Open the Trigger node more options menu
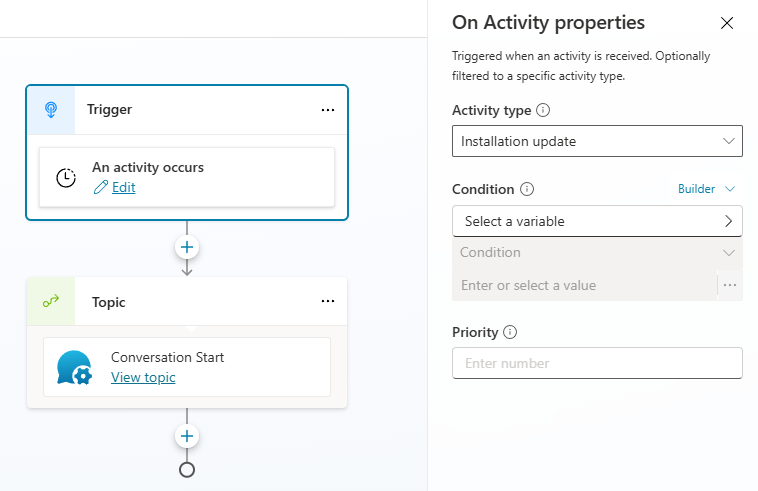The height and width of the screenshot is (491, 758). point(328,110)
